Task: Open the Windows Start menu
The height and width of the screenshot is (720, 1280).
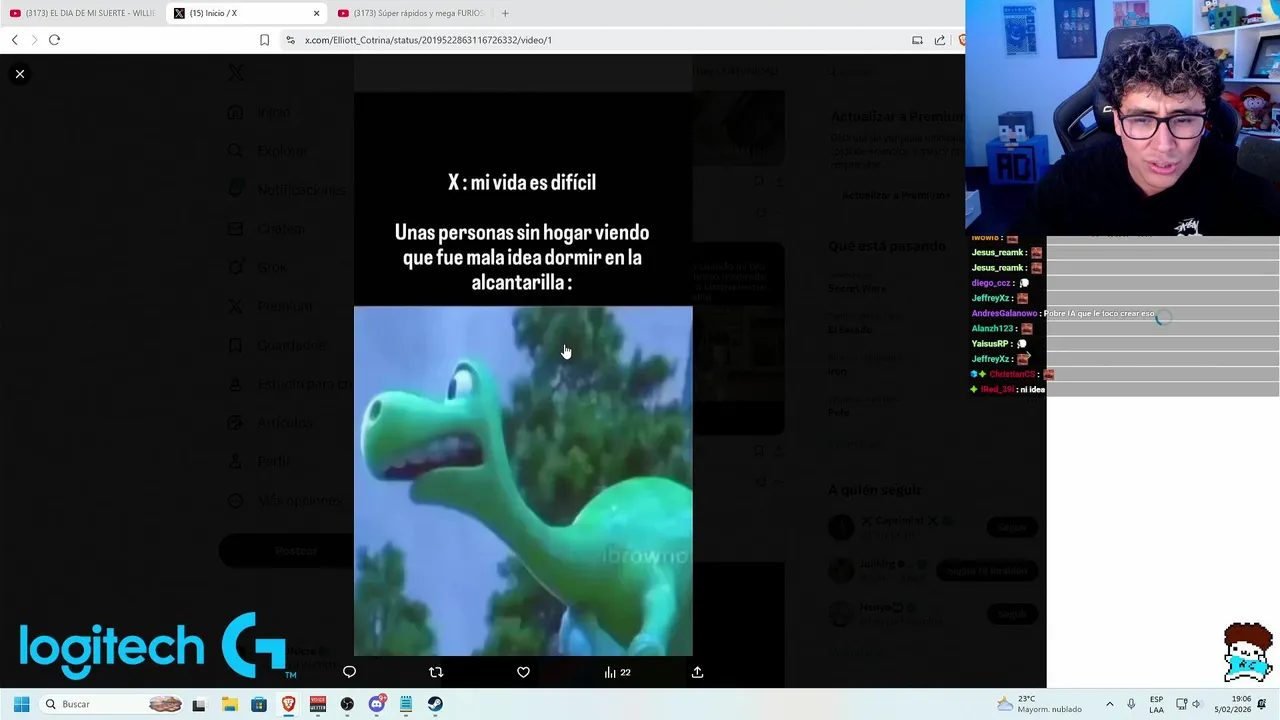Action: tap(21, 704)
